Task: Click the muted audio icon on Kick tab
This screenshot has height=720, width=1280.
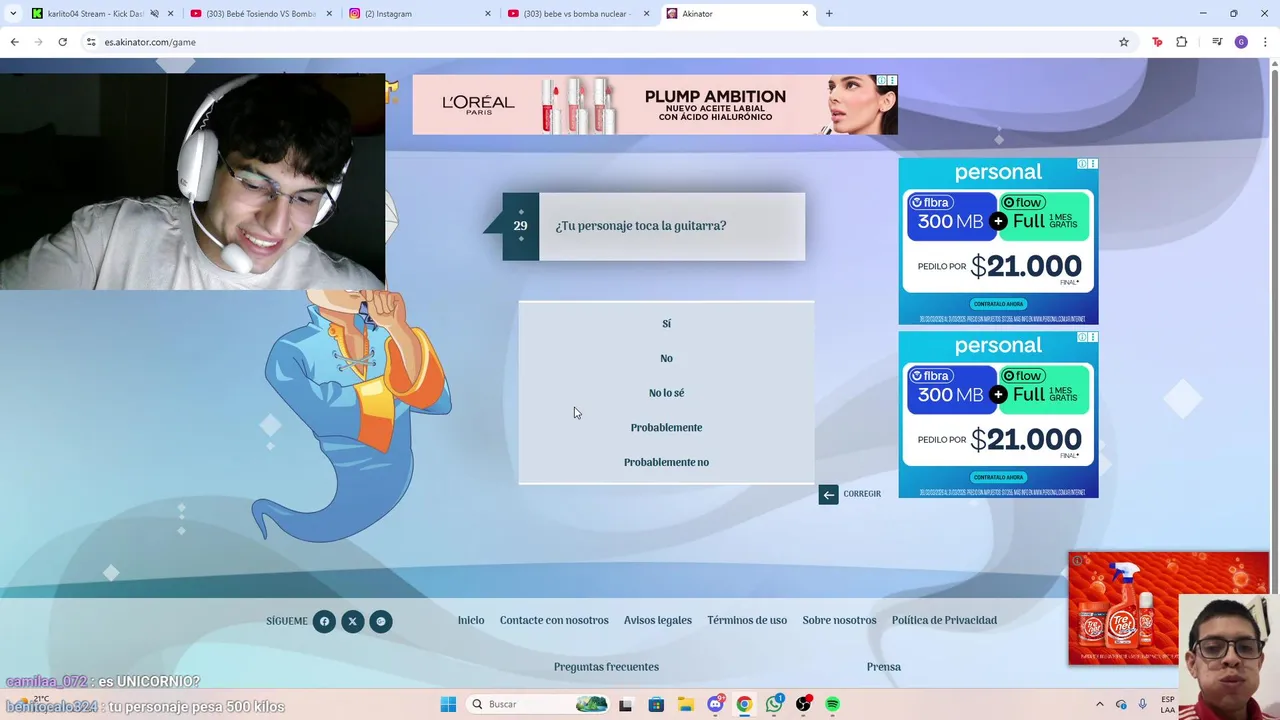Action: click(154, 14)
